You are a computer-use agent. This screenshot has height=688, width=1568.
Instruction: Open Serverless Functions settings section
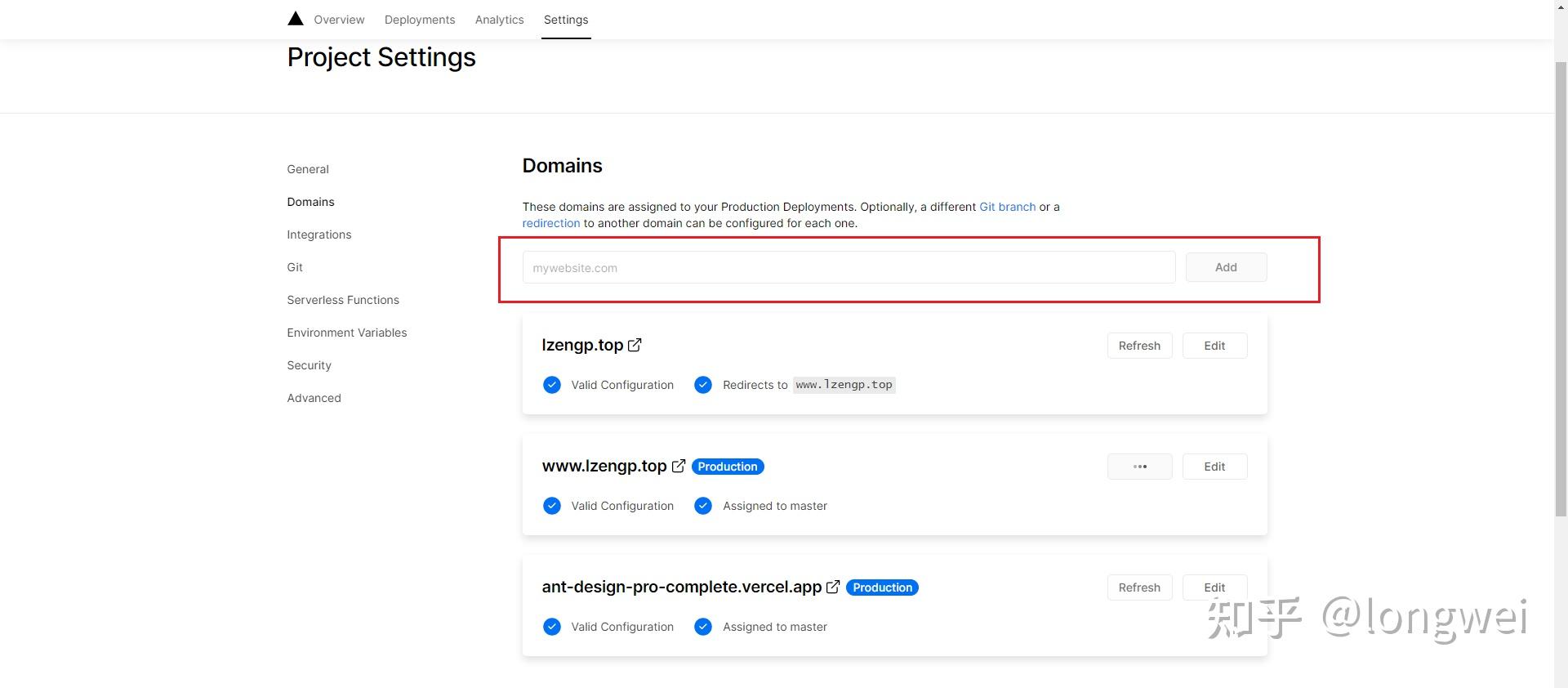[x=343, y=300]
